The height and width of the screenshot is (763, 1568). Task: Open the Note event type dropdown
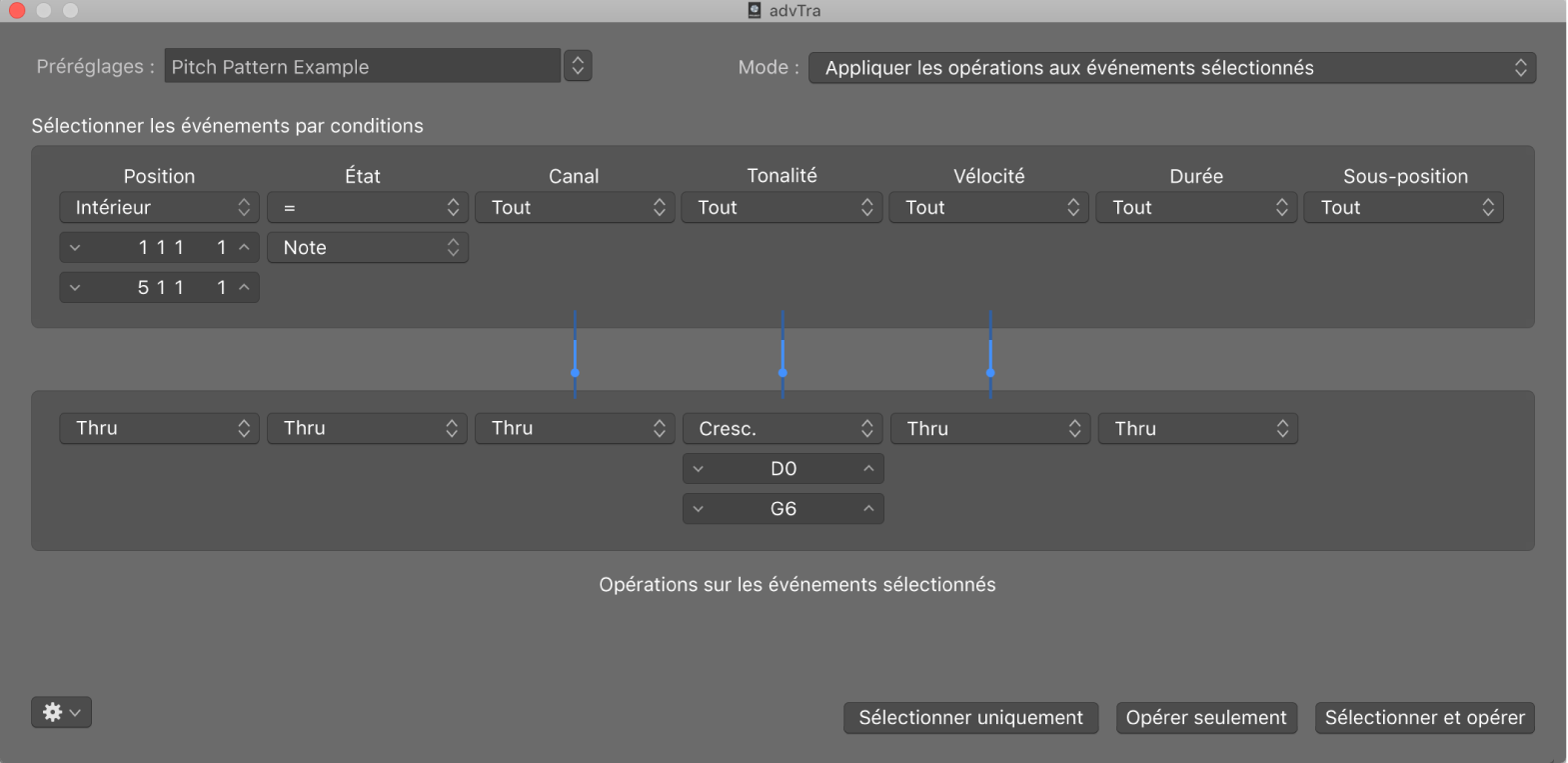pyautogui.click(x=367, y=247)
